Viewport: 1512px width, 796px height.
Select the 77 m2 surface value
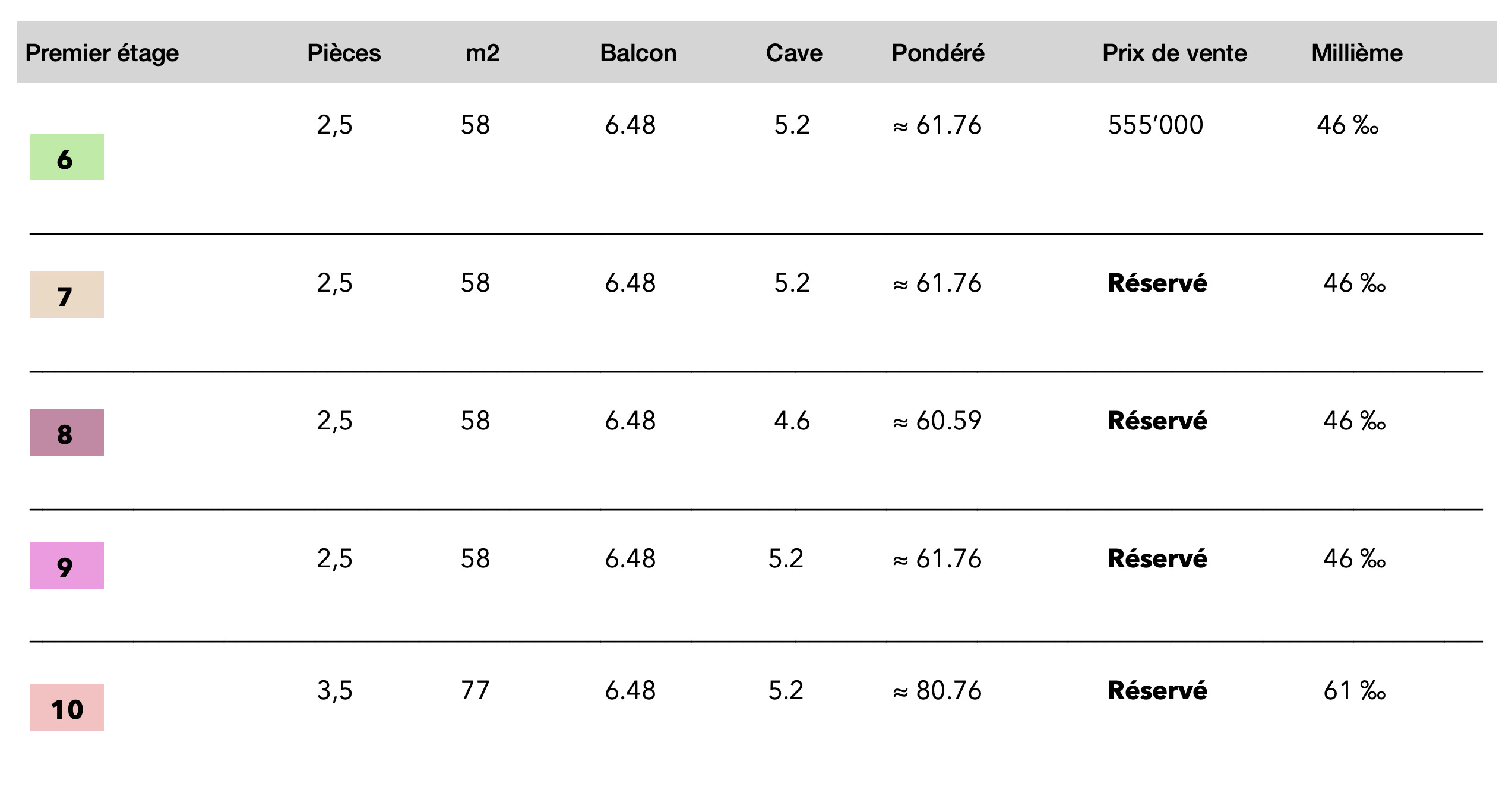(x=475, y=691)
